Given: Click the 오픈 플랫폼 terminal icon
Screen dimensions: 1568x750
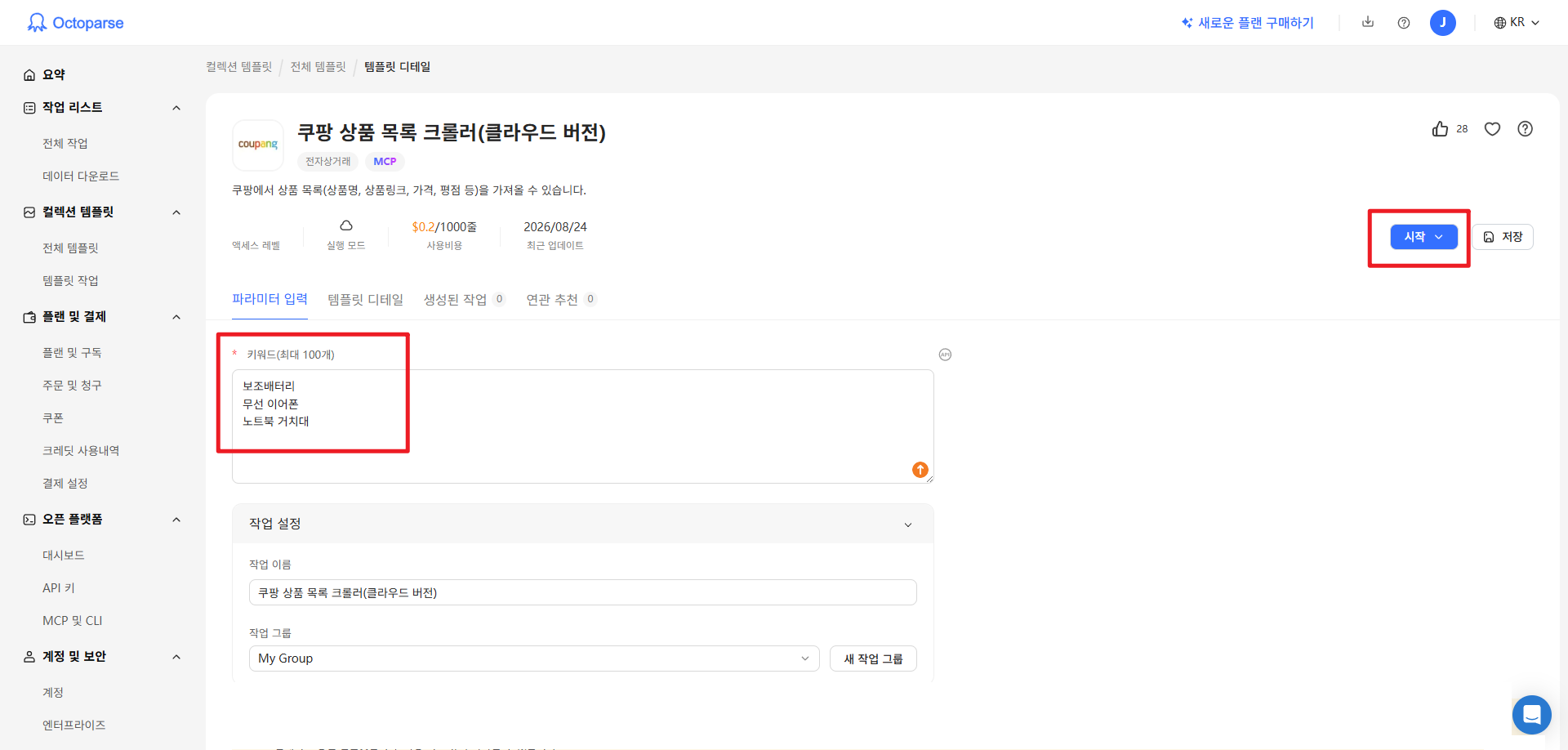Looking at the screenshot, I should click(x=29, y=520).
